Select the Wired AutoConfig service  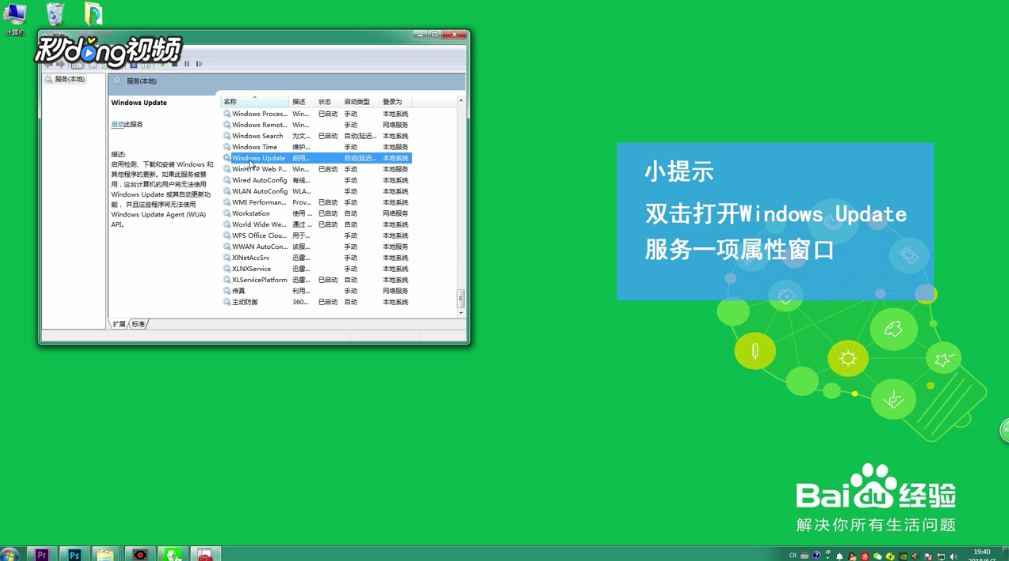pos(316,180)
